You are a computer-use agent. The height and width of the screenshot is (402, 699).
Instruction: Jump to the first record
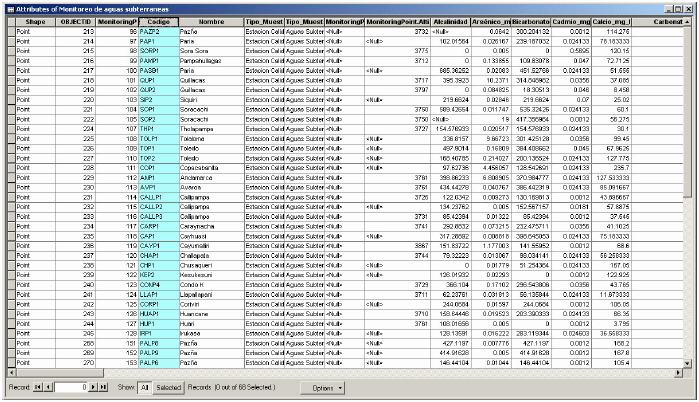pyautogui.click(x=38, y=386)
